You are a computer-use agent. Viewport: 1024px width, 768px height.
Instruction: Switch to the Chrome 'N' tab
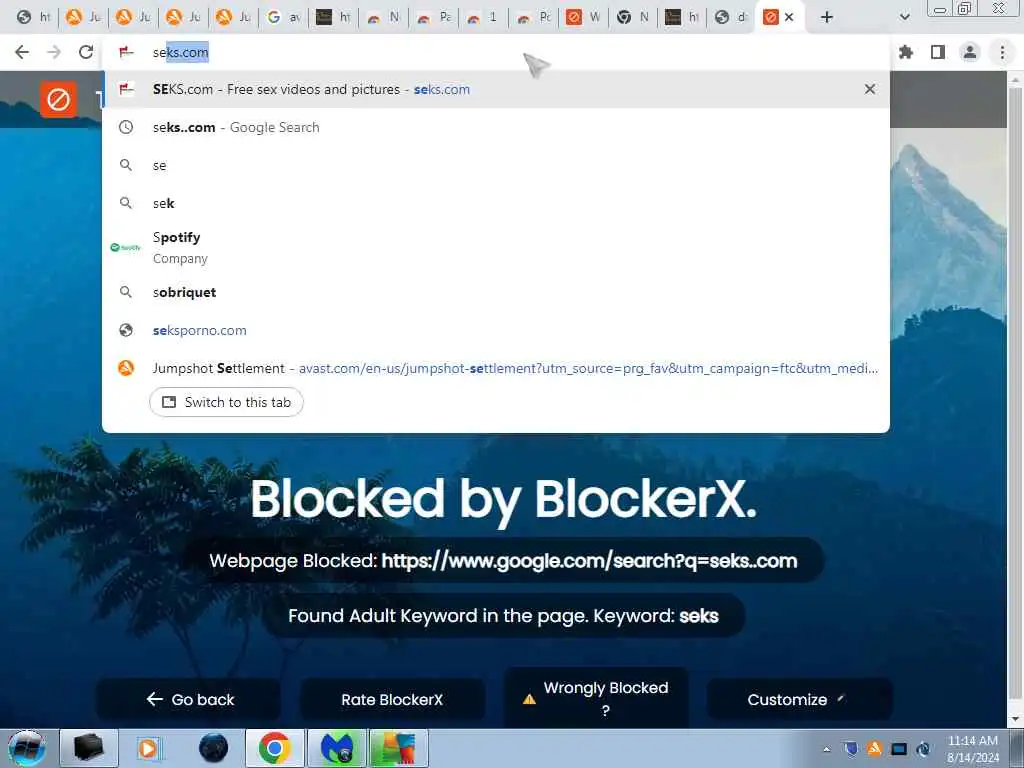[x=633, y=18]
